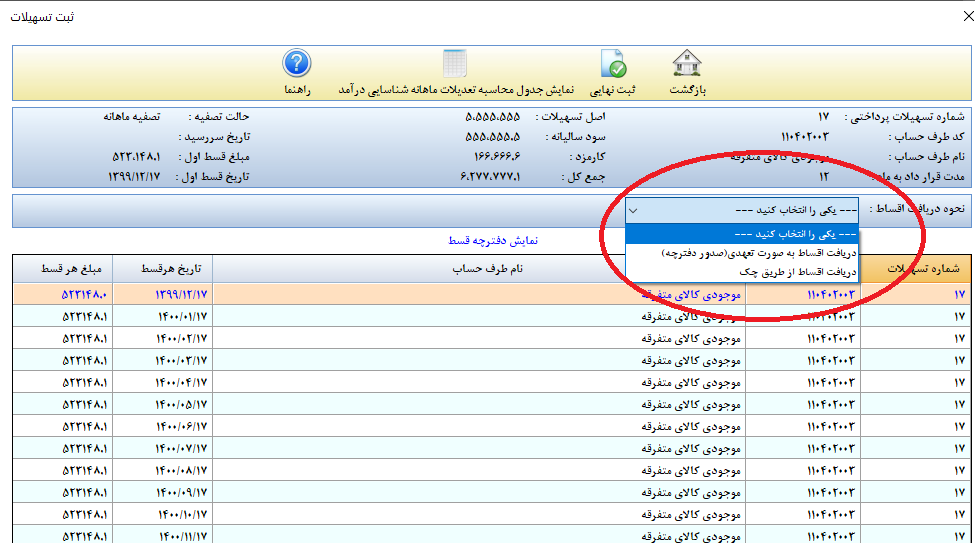Follow the نمایش دفترچه قسط link
The width and height of the screenshot is (975, 543).
point(493,241)
